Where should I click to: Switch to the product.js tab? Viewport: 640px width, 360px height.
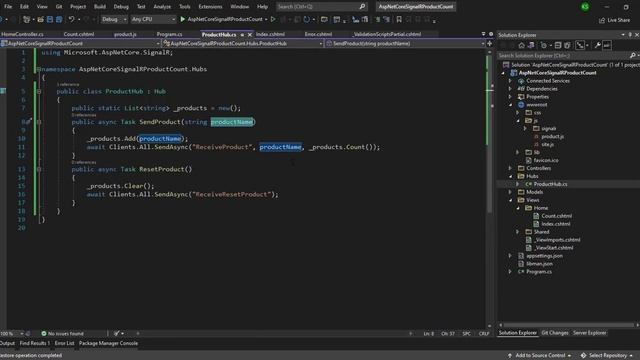(x=125, y=34)
